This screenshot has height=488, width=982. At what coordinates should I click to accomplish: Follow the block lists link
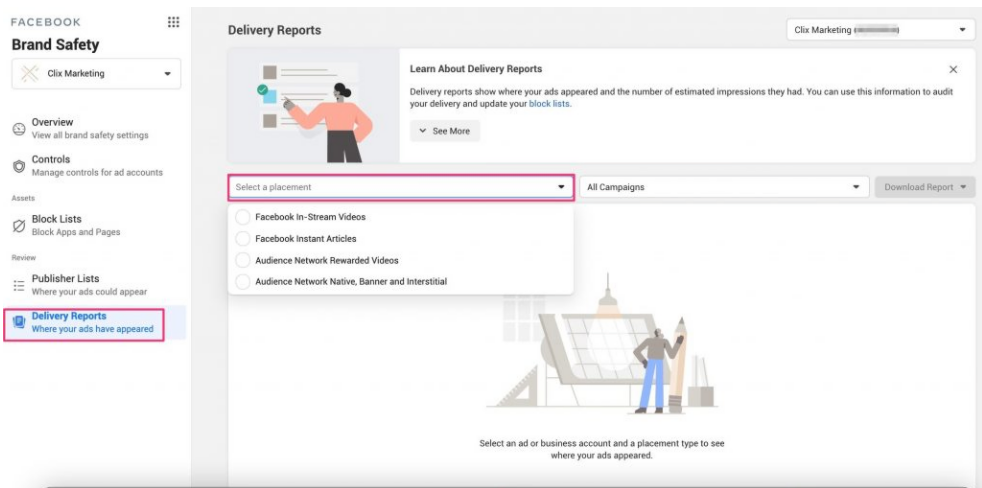(x=549, y=105)
